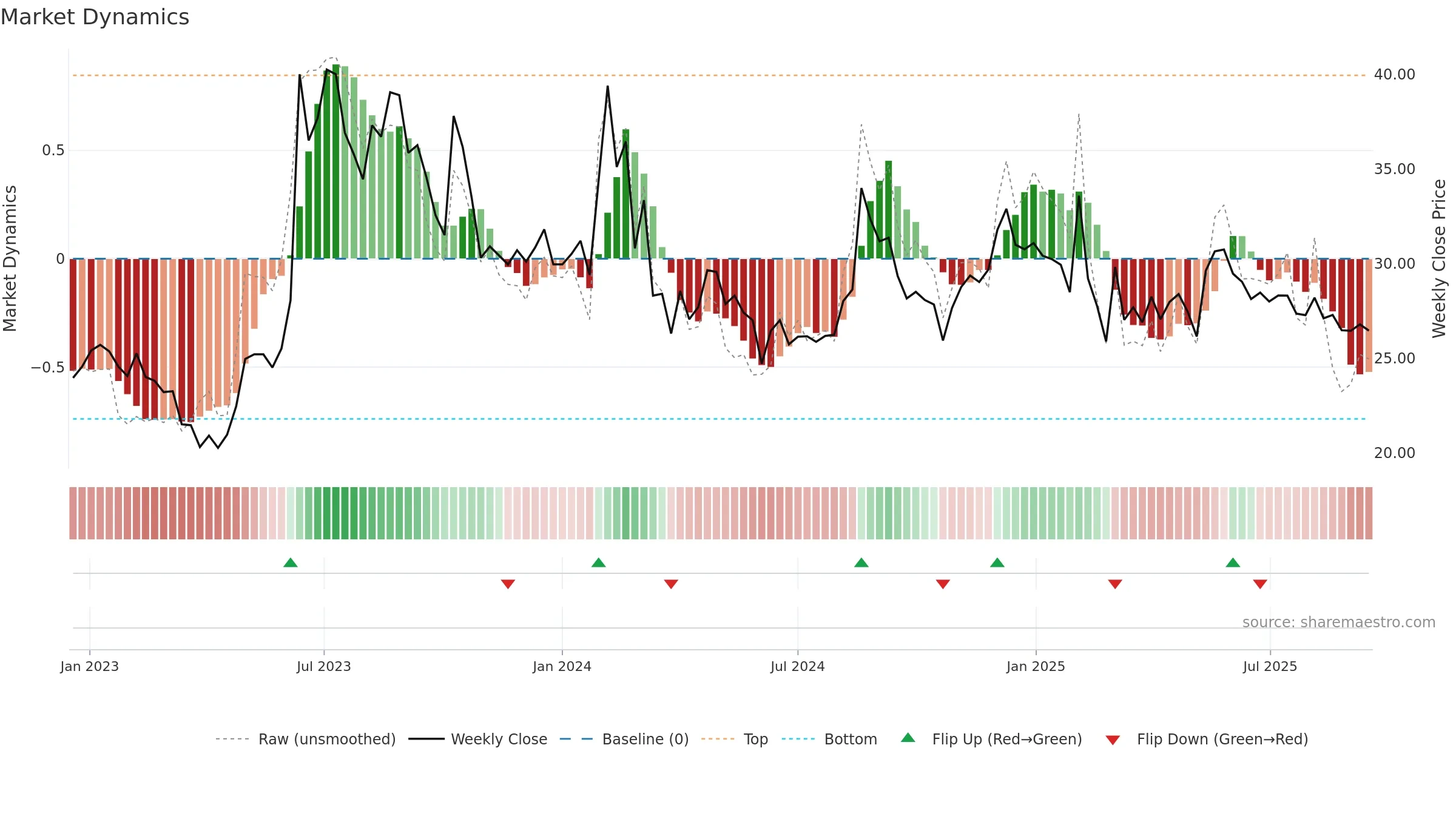
Task: Click the Jul 2023 axis label
Action: pyautogui.click(x=324, y=666)
